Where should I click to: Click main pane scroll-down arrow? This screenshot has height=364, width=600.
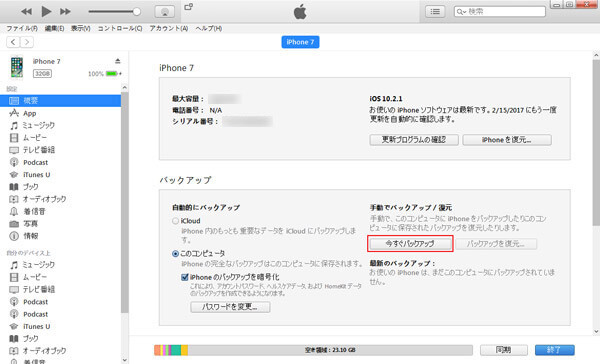click(x=596, y=331)
